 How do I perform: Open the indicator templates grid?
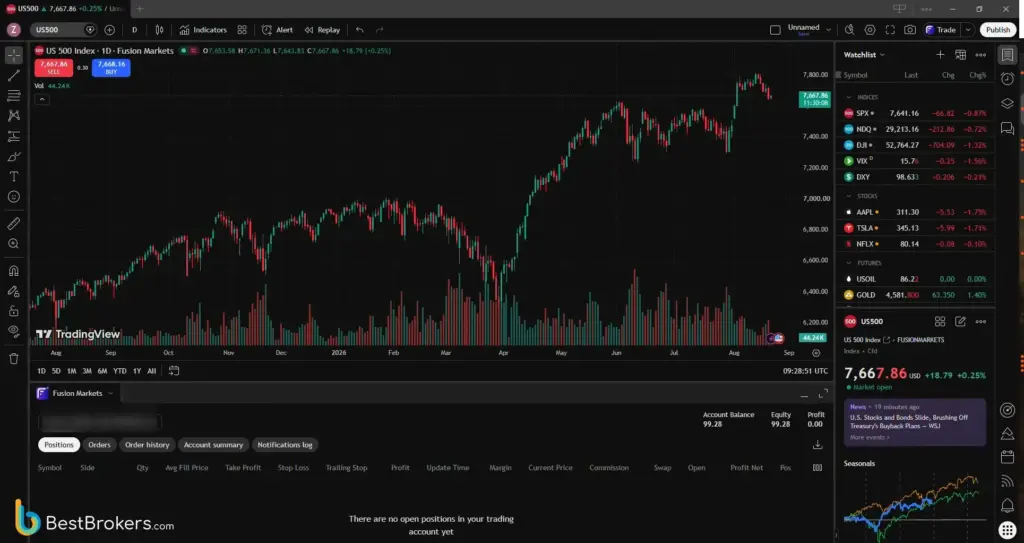pyautogui.click(x=242, y=30)
